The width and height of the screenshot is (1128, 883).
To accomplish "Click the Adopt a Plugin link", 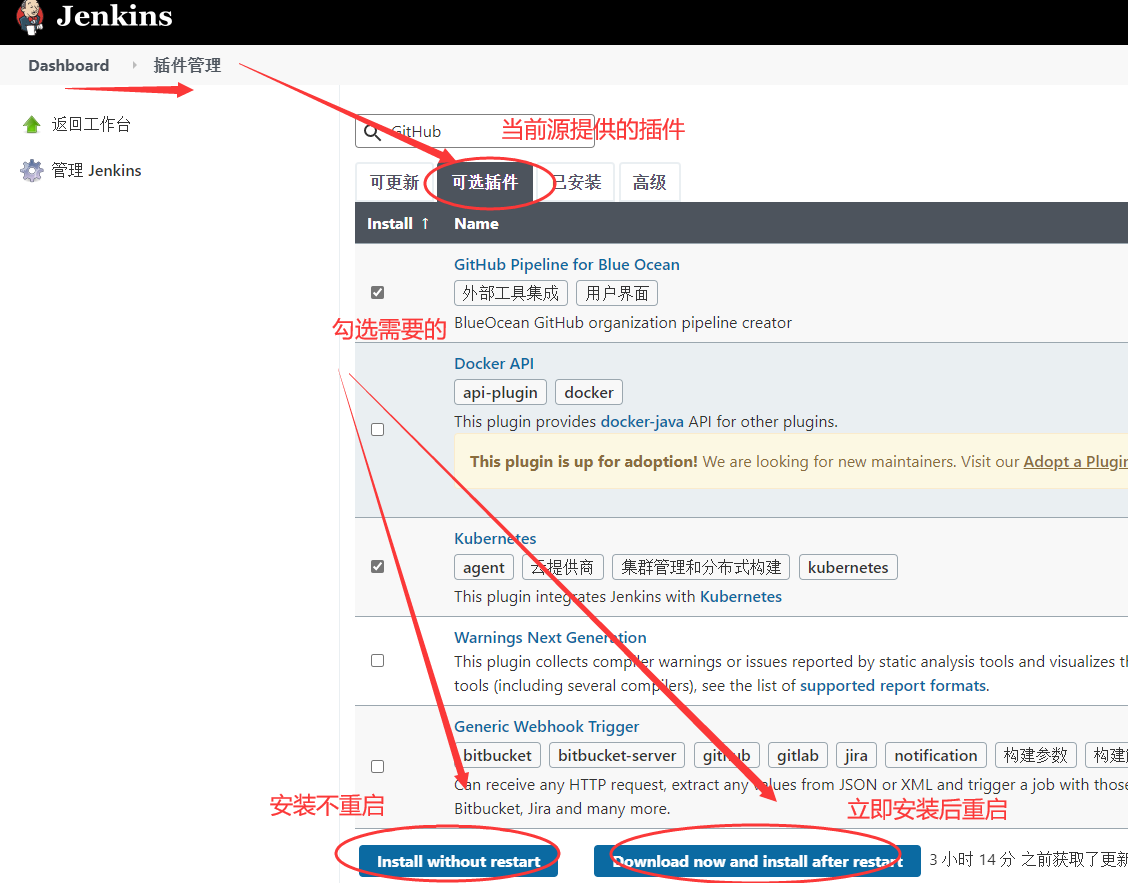I will click(1075, 461).
